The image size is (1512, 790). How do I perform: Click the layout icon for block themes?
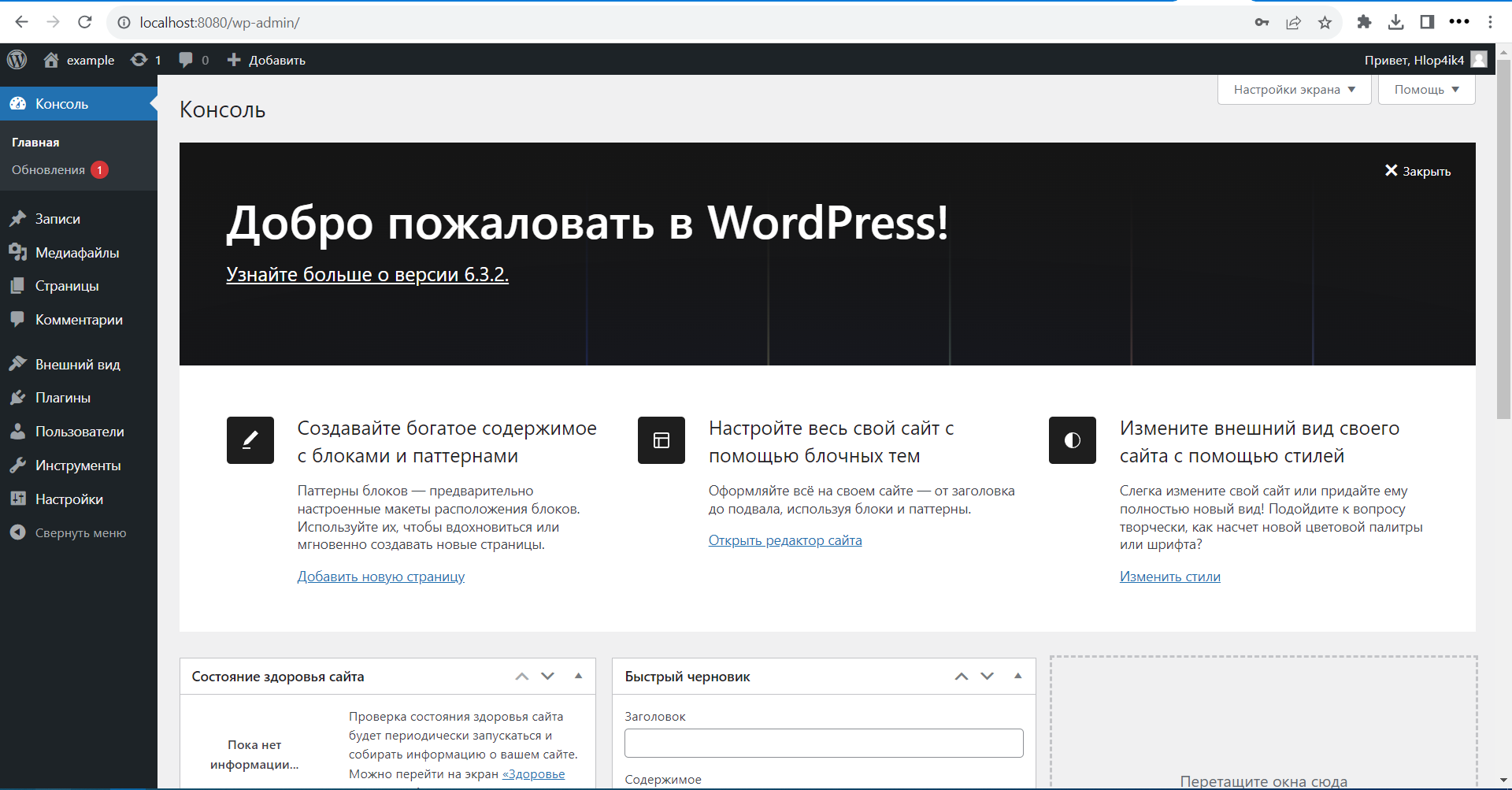coord(661,440)
